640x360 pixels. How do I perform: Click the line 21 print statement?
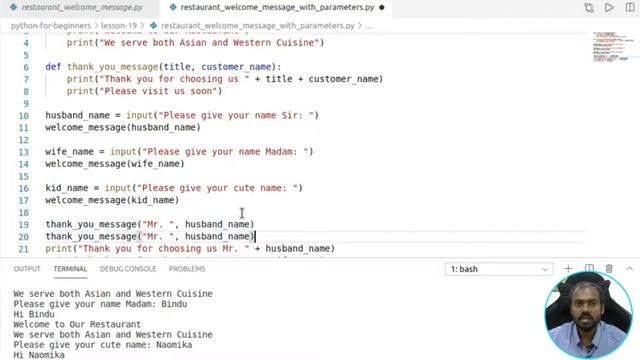point(190,248)
